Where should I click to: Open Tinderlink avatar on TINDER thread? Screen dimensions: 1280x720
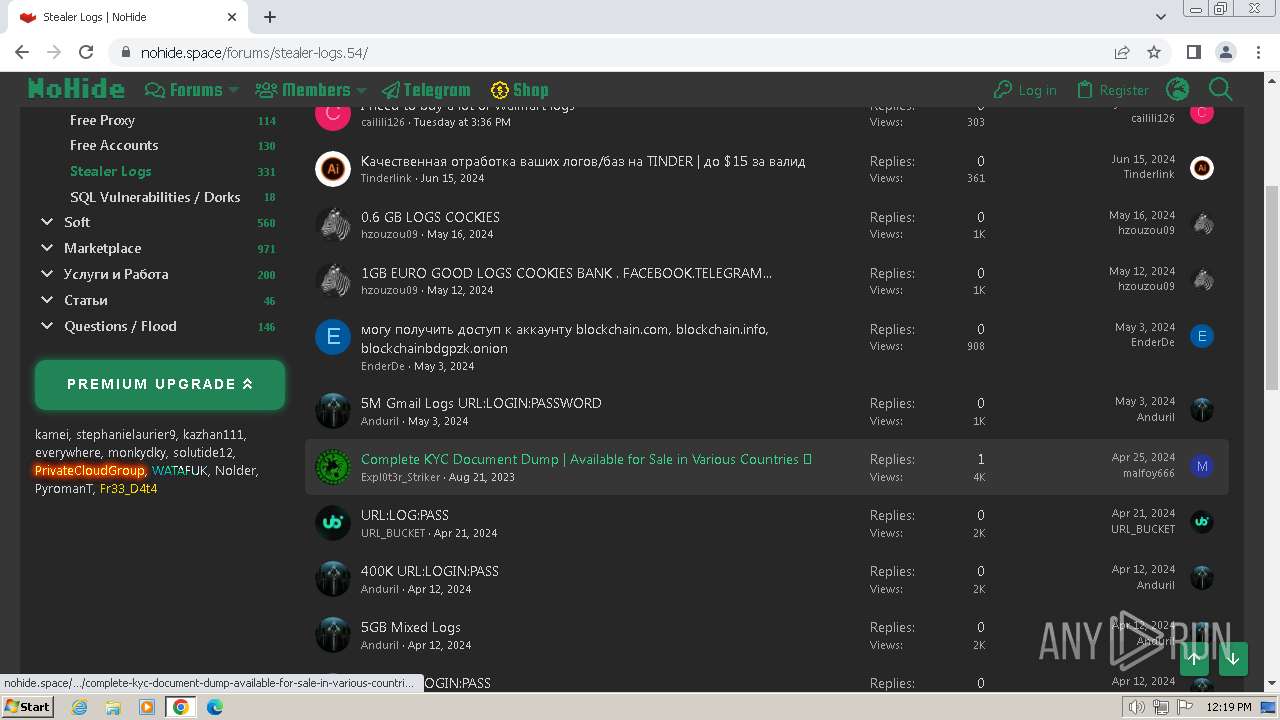333,169
